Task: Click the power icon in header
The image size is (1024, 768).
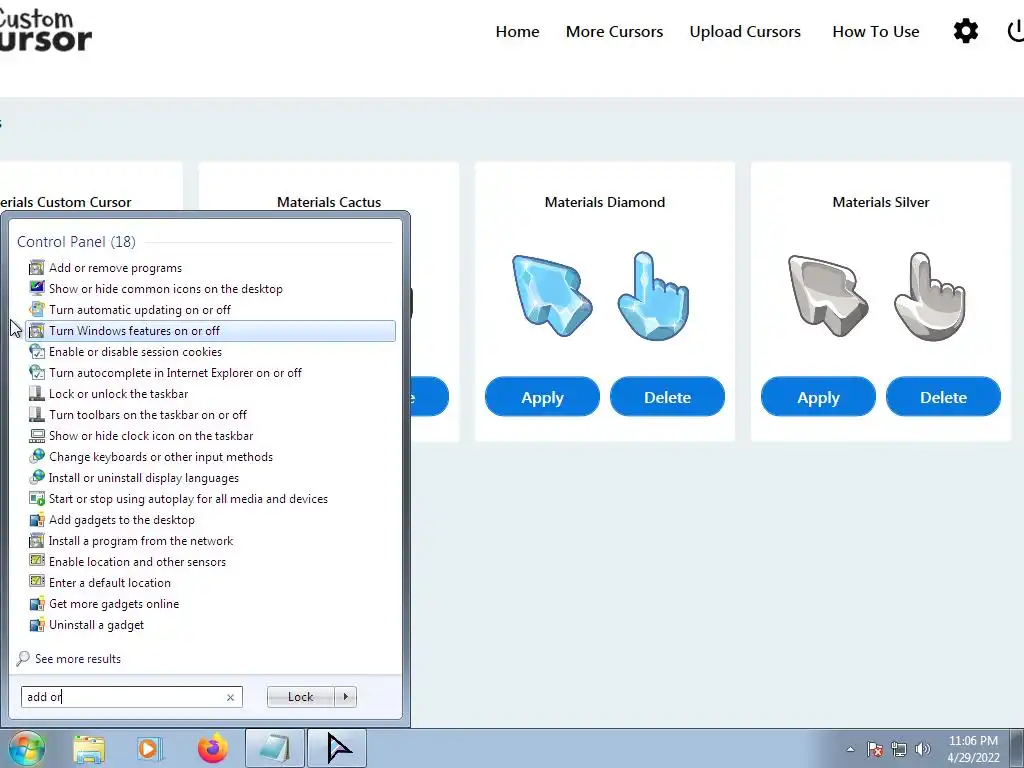Action: tap(1015, 31)
